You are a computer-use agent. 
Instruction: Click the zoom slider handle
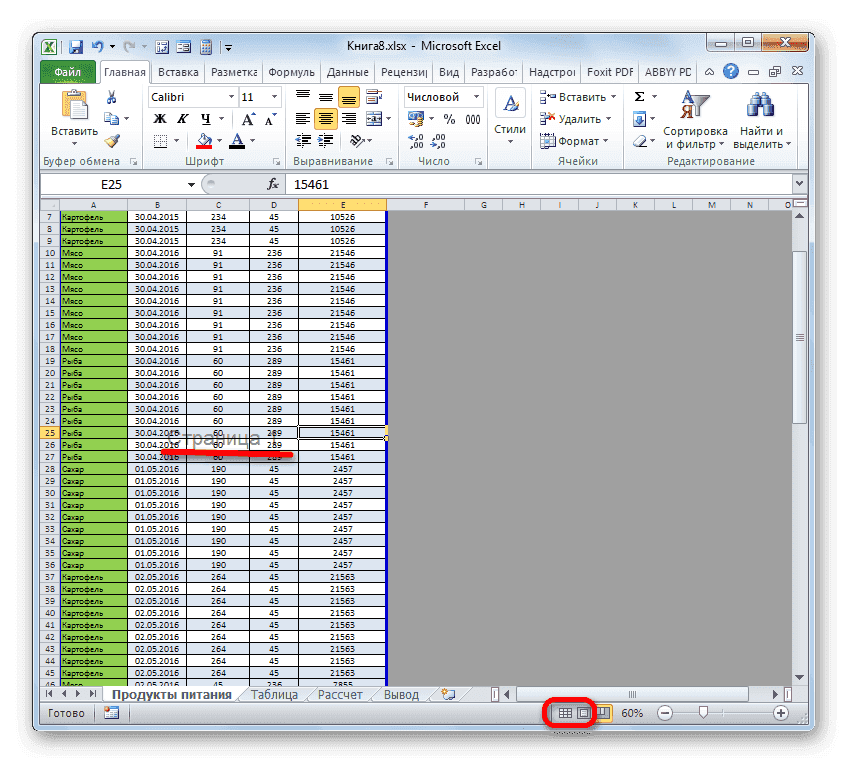click(704, 713)
